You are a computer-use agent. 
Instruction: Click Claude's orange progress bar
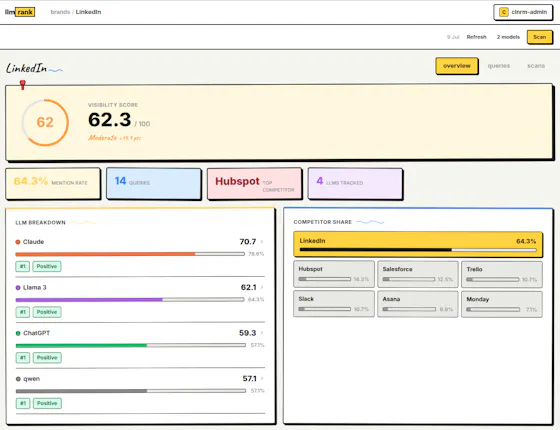pos(130,254)
